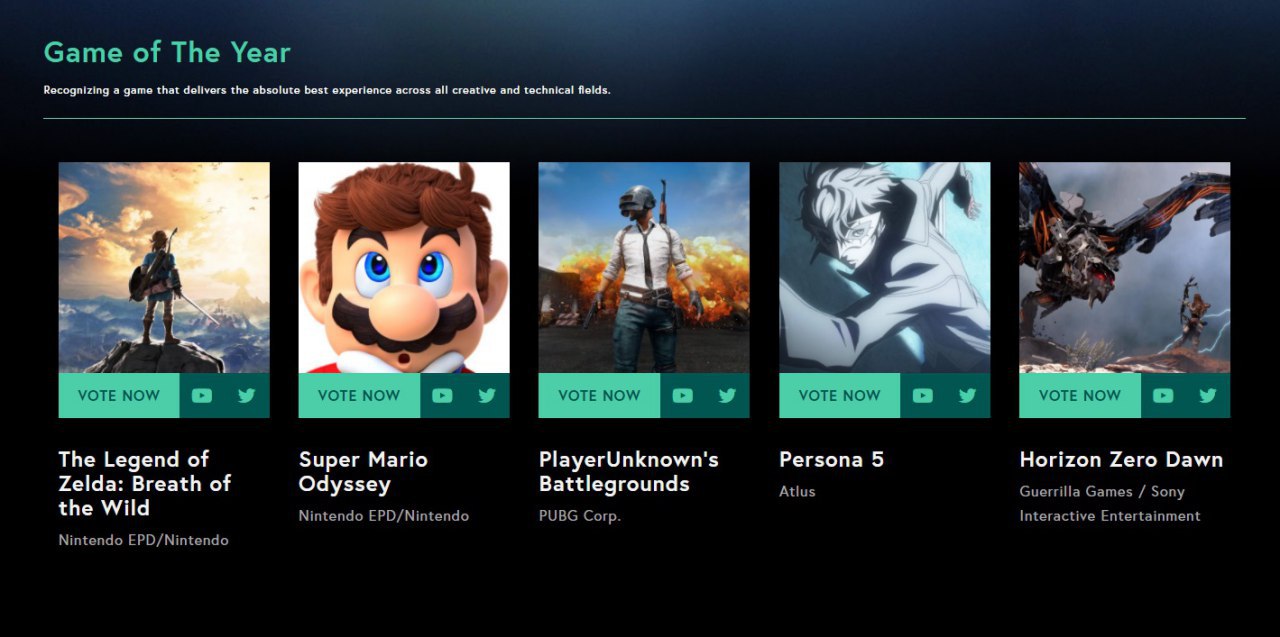Tweet Horizon Zero Dawn nomination
Image resolution: width=1280 pixels, height=637 pixels.
click(1207, 395)
